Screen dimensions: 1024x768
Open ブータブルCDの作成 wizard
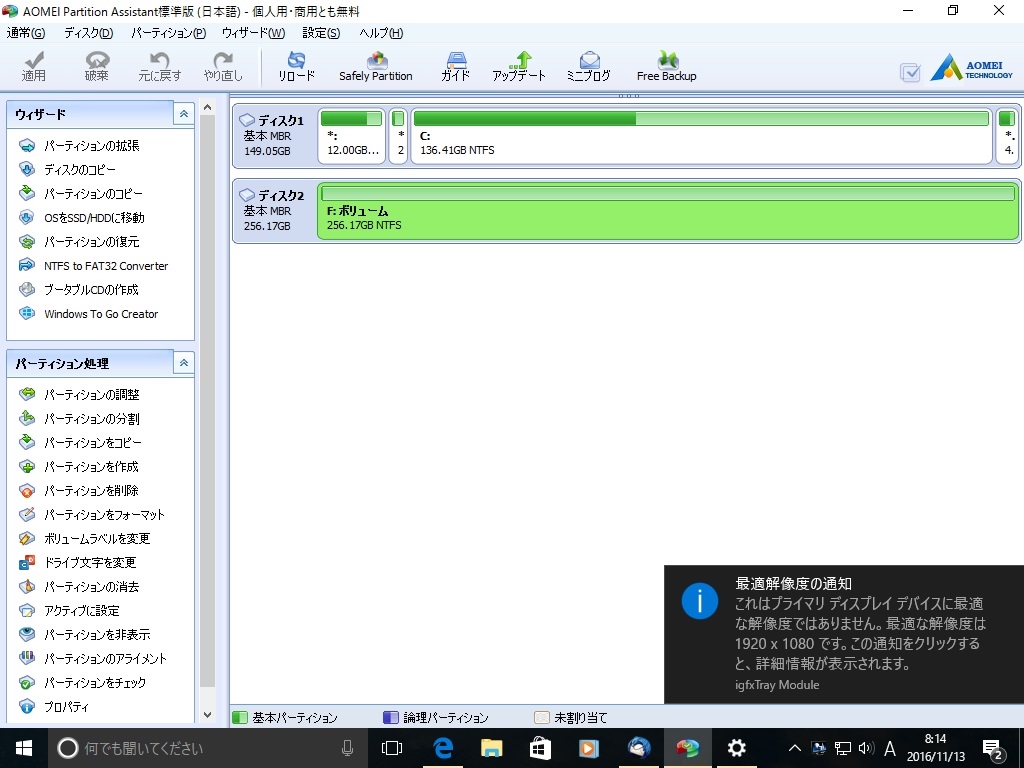[78, 290]
